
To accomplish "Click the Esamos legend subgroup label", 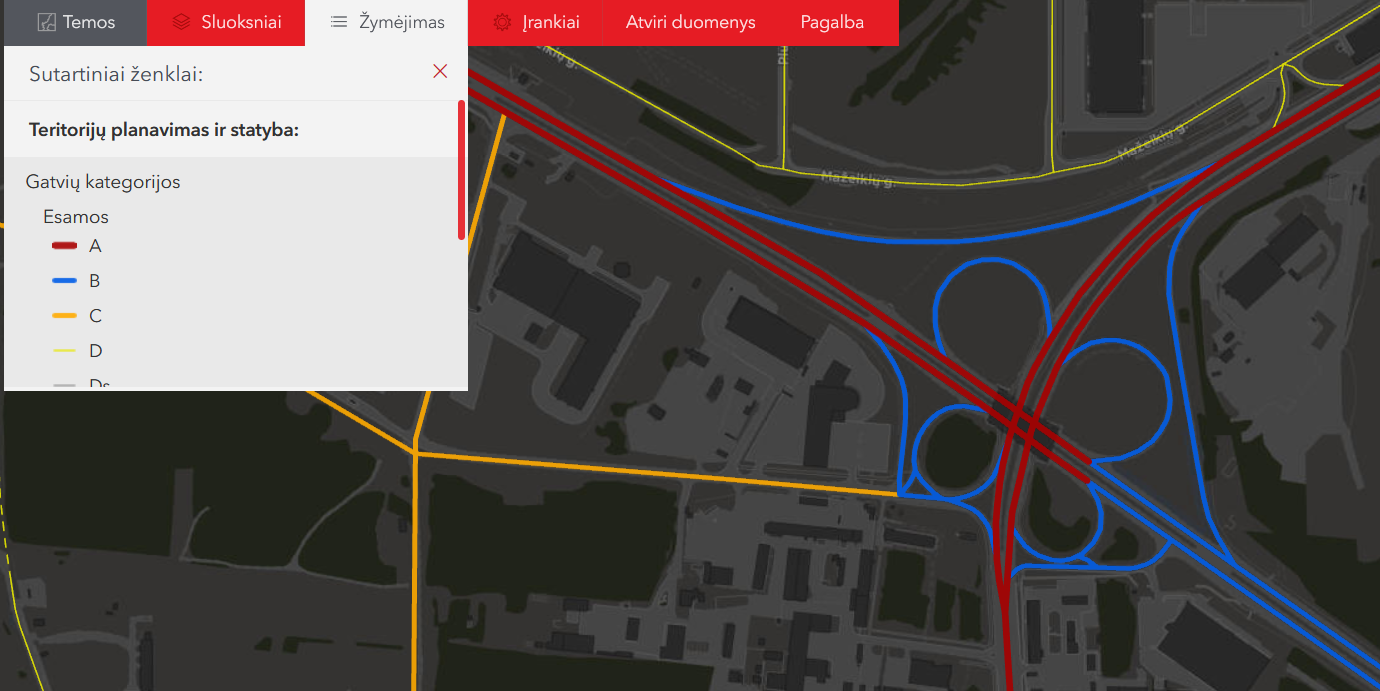I will [x=76, y=217].
